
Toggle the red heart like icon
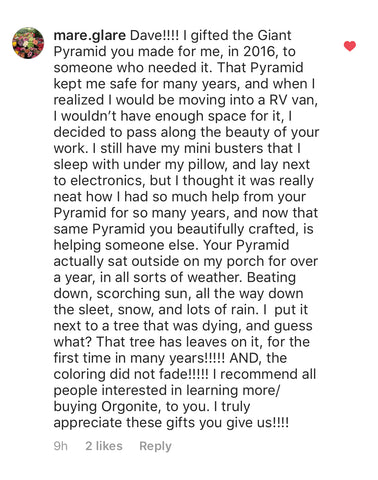350,46
